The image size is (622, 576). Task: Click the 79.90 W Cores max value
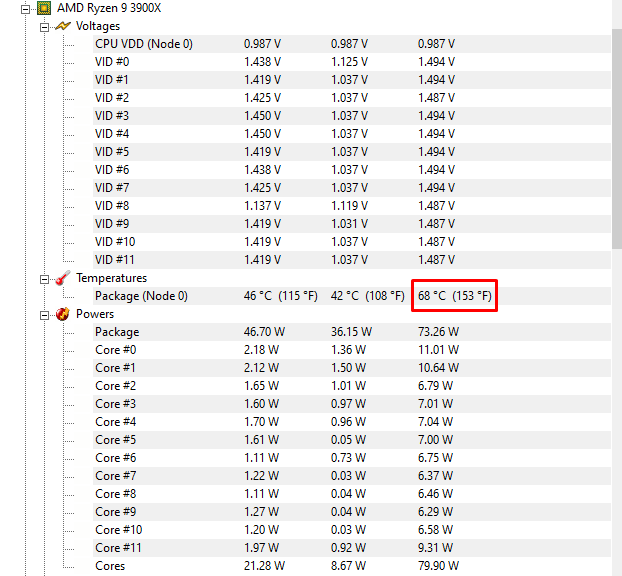pyautogui.click(x=438, y=566)
